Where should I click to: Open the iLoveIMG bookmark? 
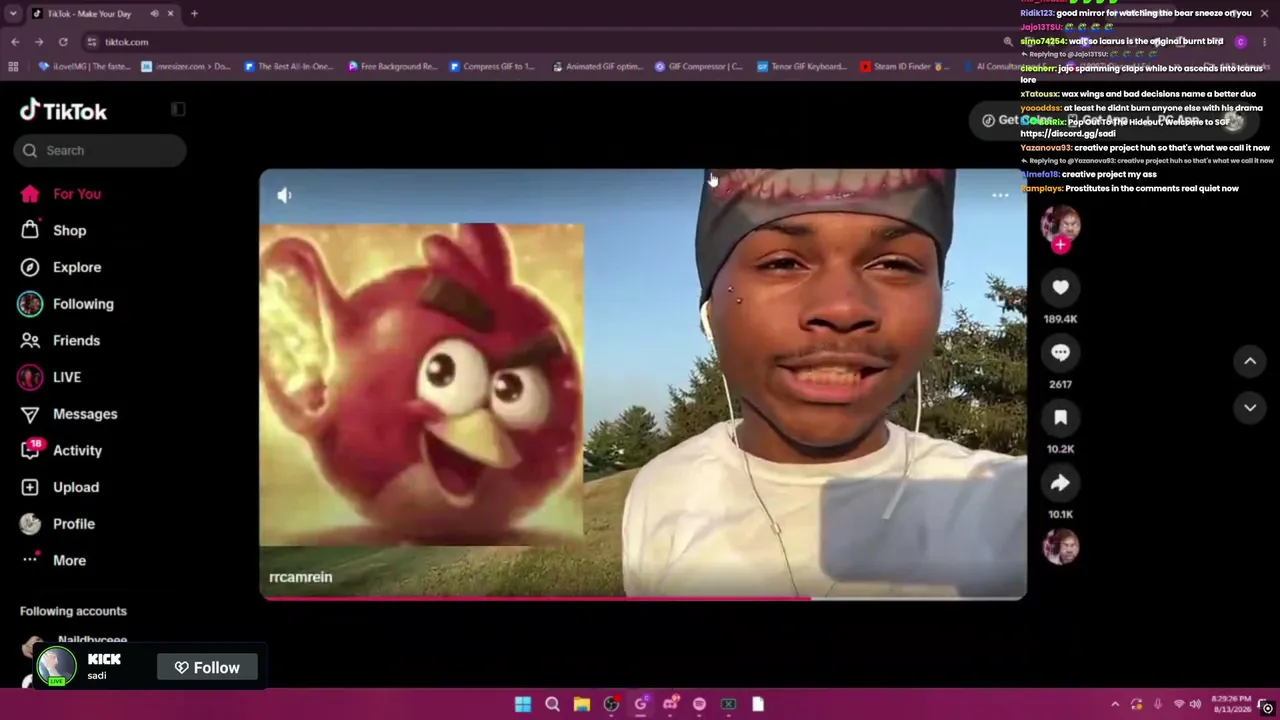[x=85, y=67]
